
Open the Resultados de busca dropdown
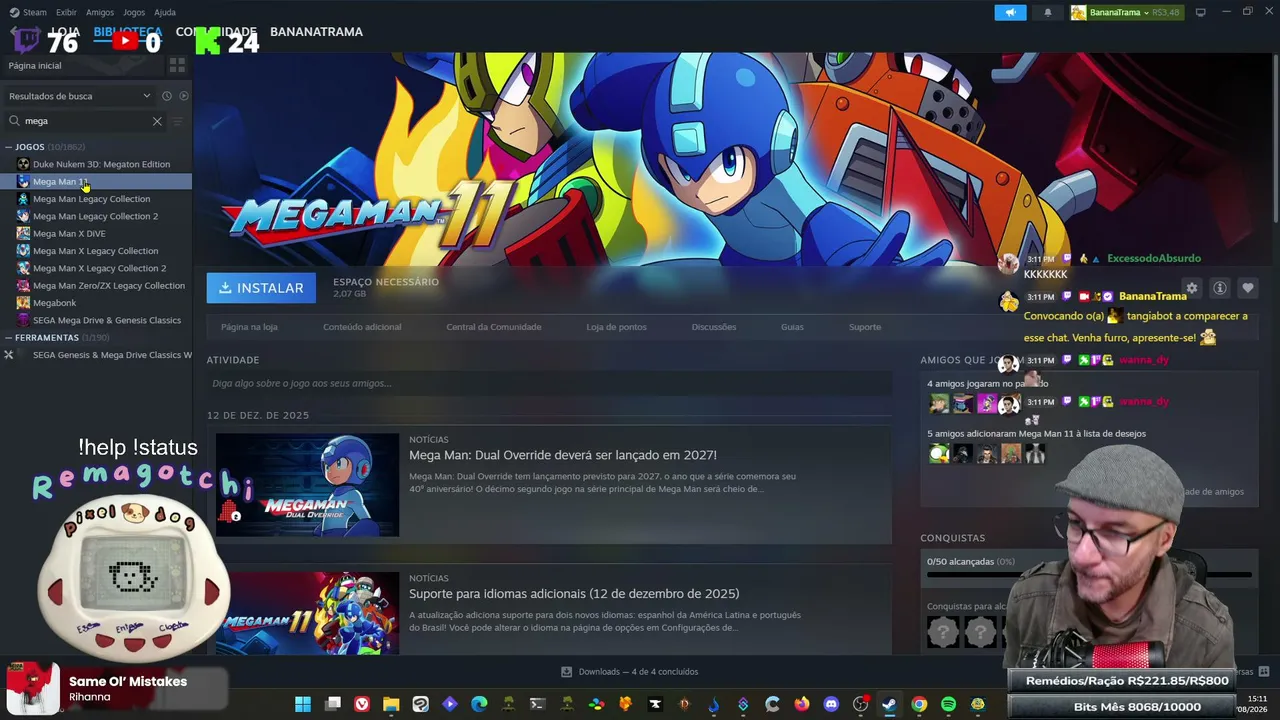coord(80,96)
